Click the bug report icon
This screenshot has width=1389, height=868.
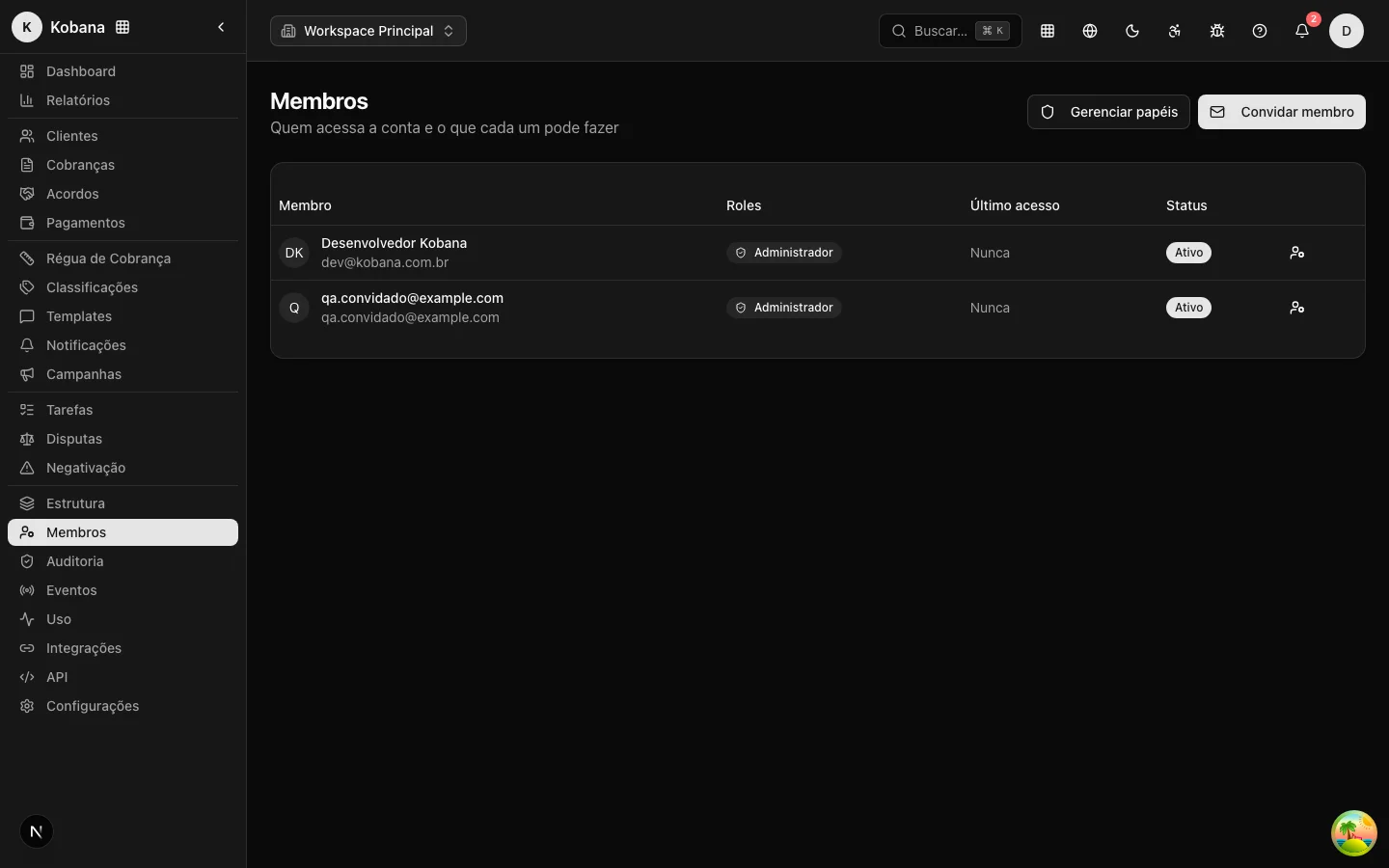pyautogui.click(x=1217, y=31)
